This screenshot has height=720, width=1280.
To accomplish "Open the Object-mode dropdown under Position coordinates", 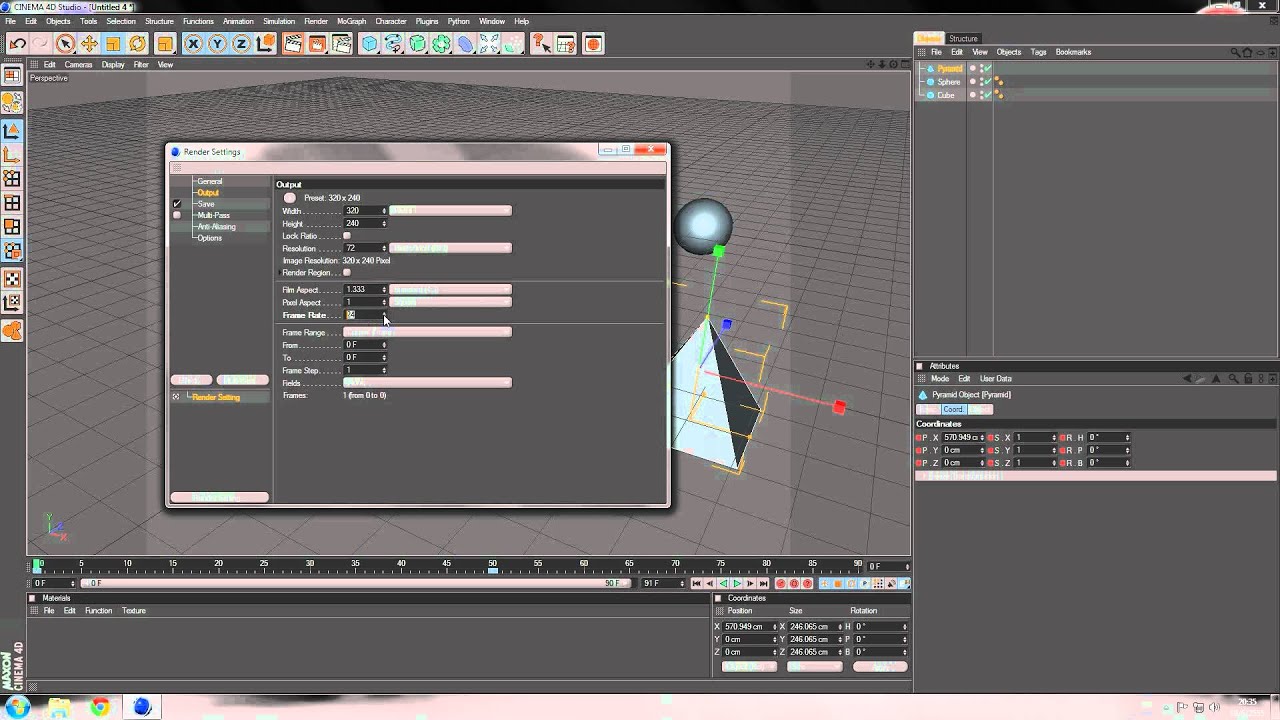I will coord(748,666).
